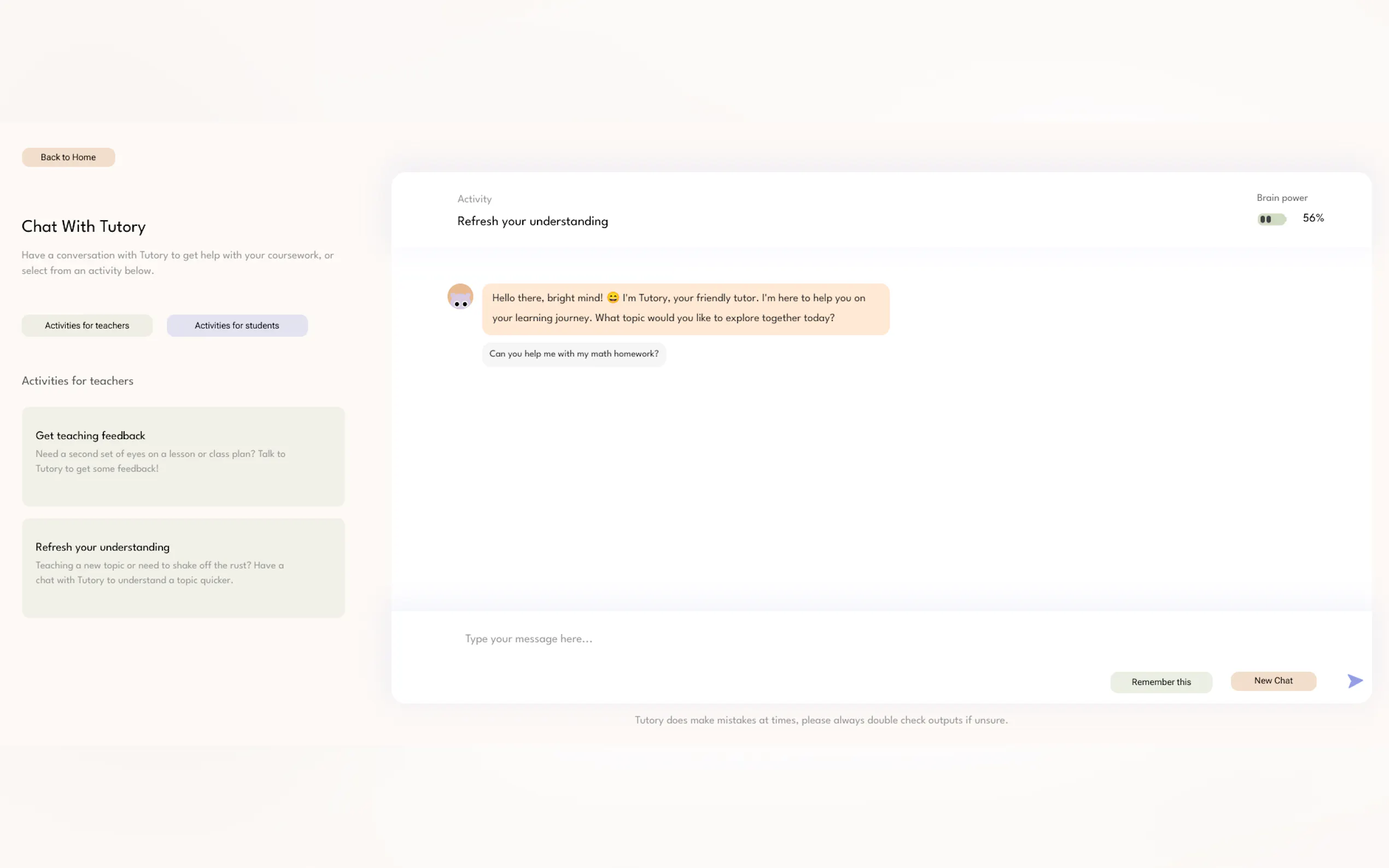Screen dimensions: 1389x868
Task: Click the 56% brain power value
Action: click(1312, 218)
